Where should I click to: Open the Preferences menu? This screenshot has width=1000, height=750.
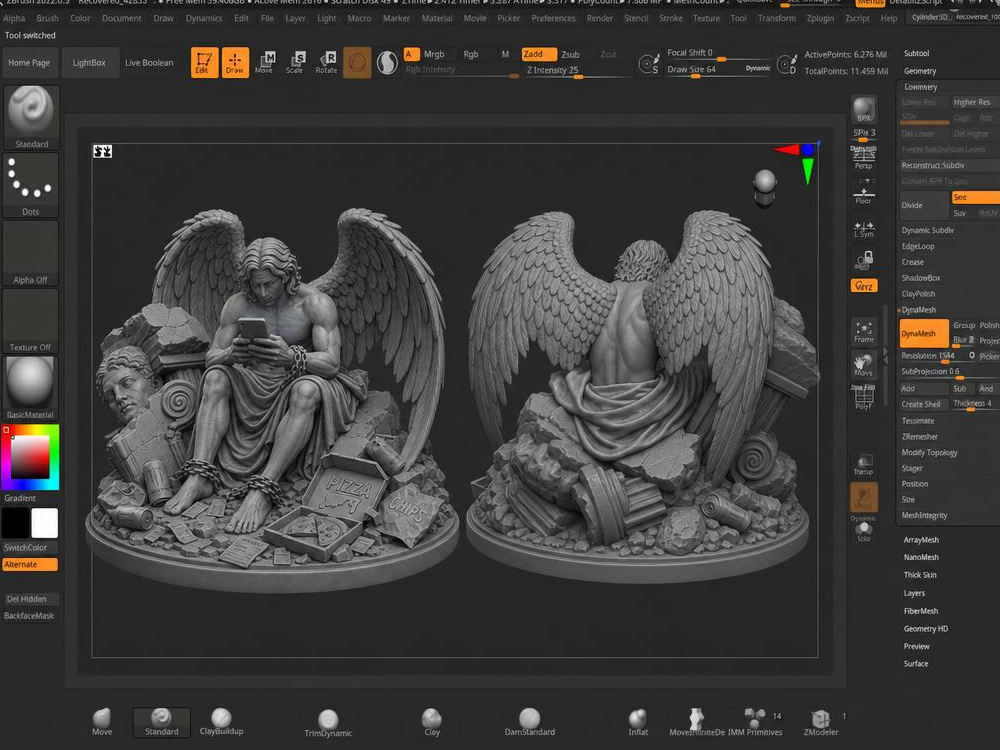click(553, 18)
